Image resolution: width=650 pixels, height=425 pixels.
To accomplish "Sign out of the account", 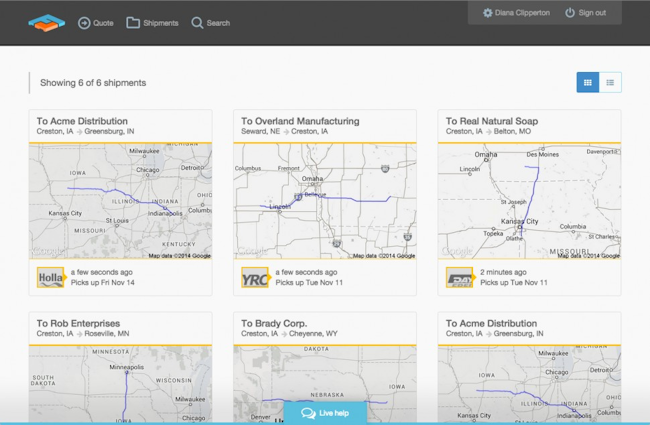I will pos(585,13).
